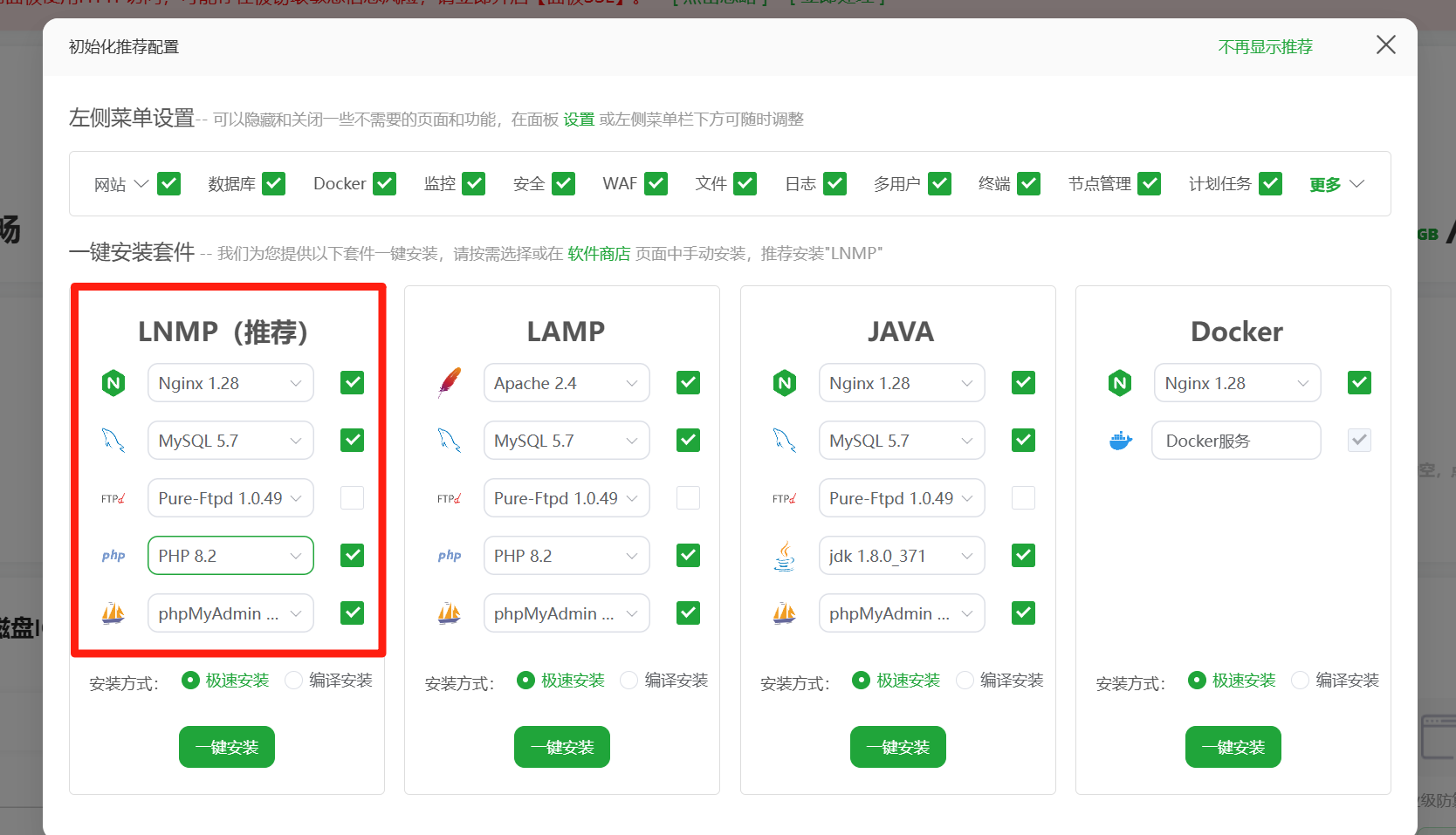The height and width of the screenshot is (835, 1456).
Task: Click the FTP icon in the JAVA card
Action: [785, 498]
